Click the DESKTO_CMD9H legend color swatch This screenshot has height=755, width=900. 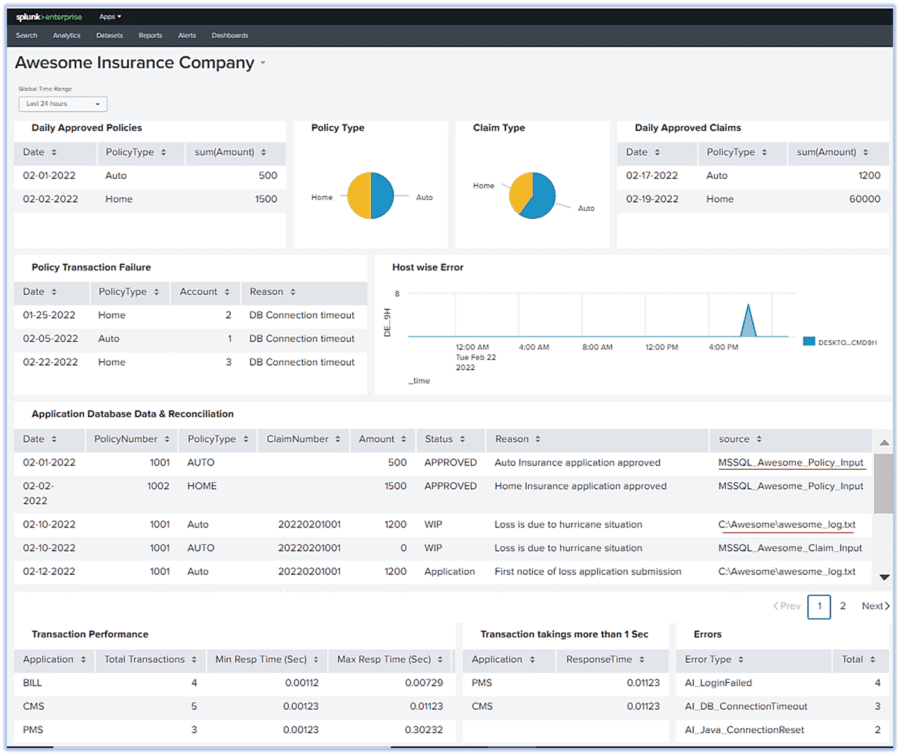(x=808, y=340)
